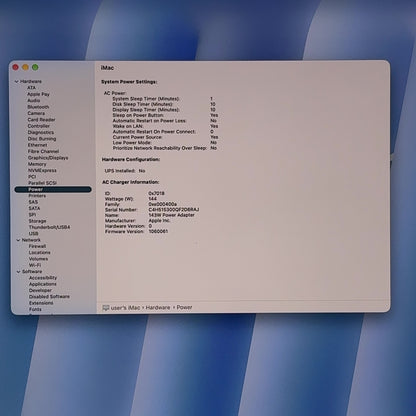
Task: Zoom window with green button
Action: pos(35,67)
